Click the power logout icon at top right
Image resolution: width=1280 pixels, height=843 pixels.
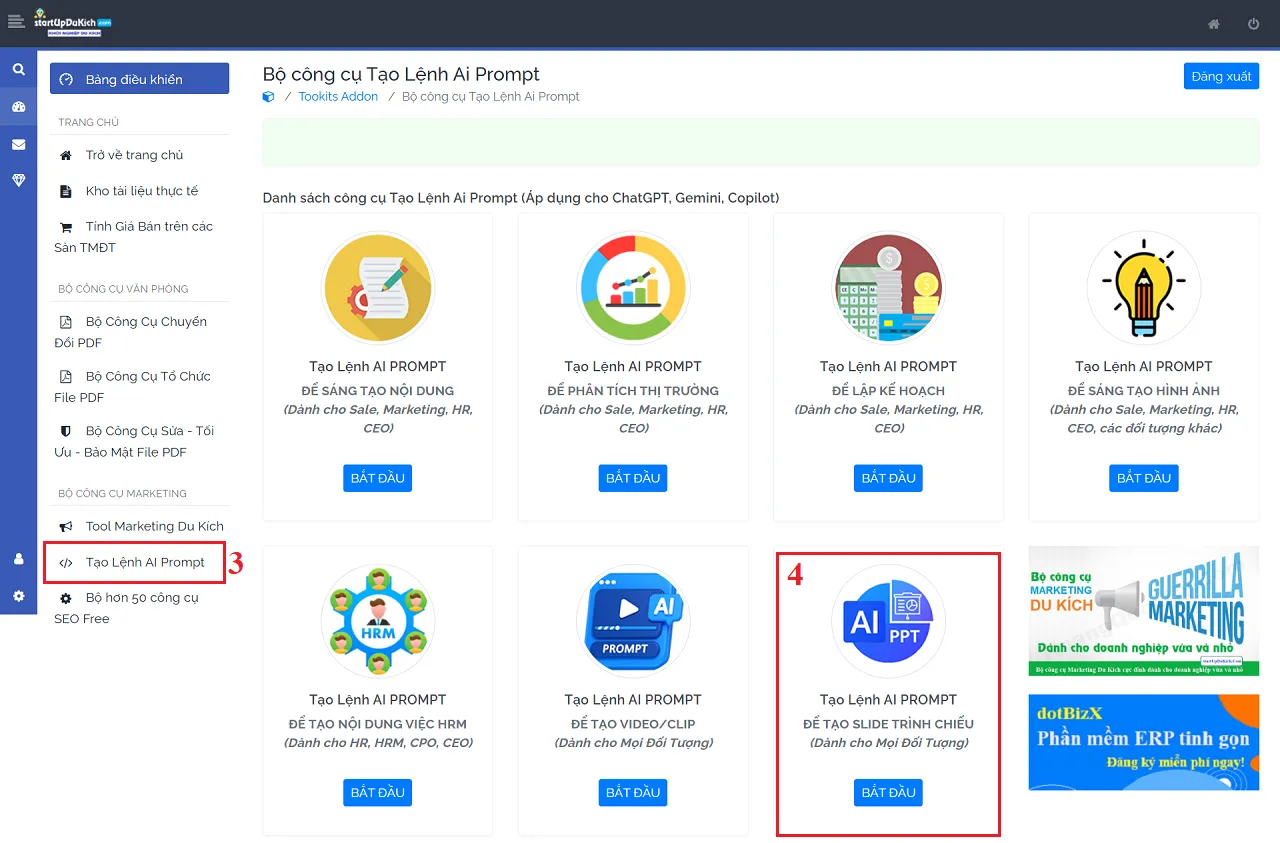tap(1253, 24)
